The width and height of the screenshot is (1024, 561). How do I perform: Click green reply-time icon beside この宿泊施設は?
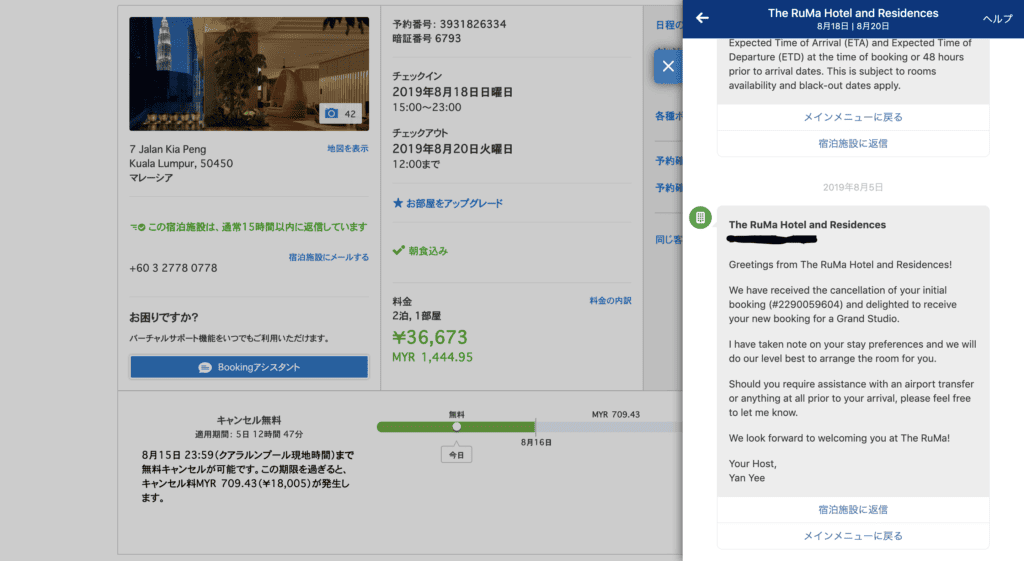pos(137,227)
